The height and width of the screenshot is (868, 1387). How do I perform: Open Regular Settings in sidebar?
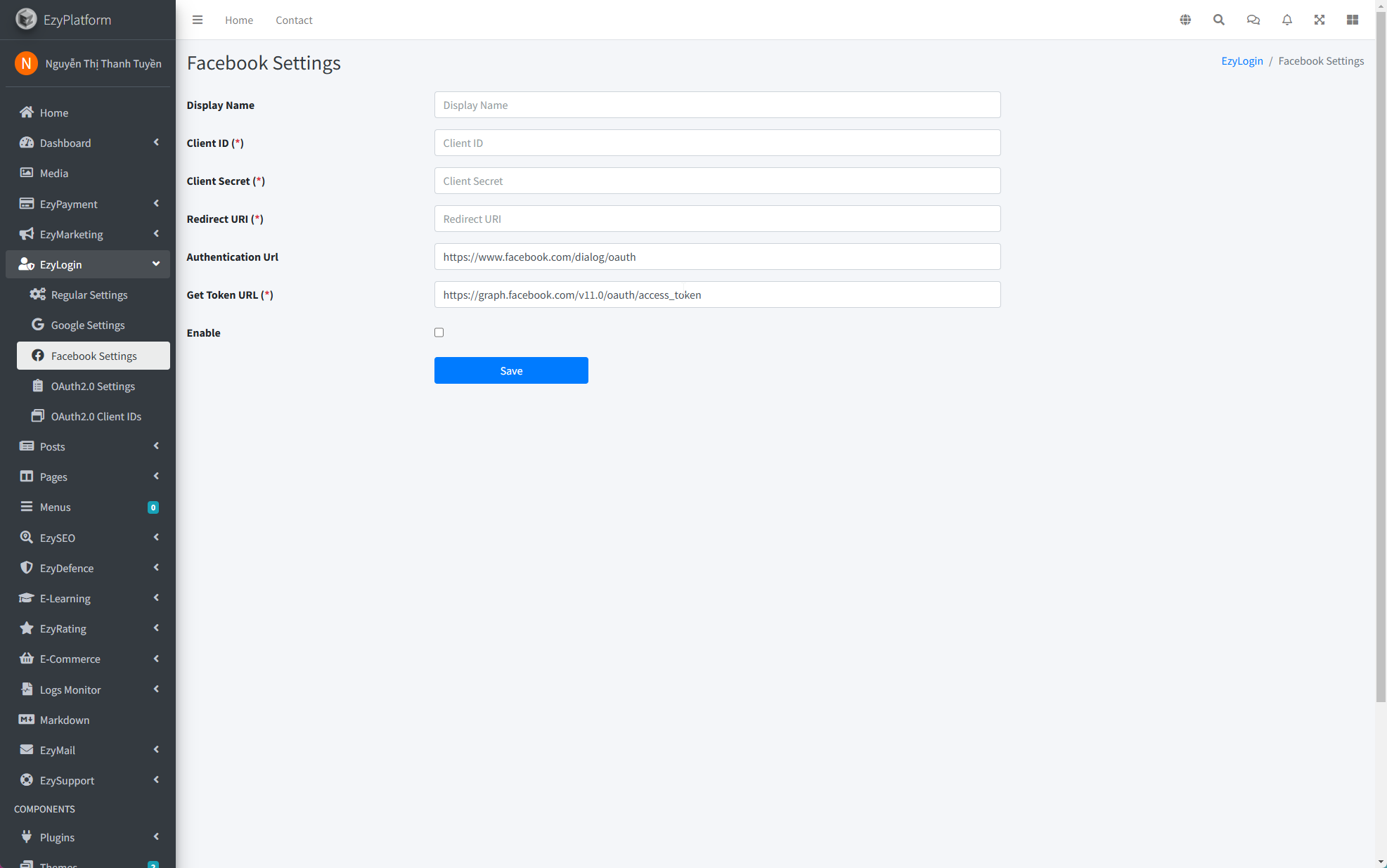point(93,294)
